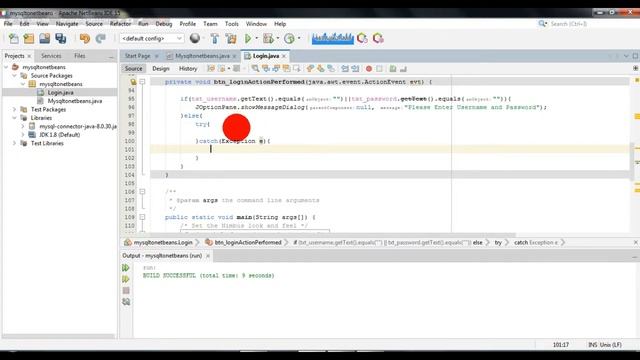Screen dimensions: 640x360
Task: Start Macro Recording red dot button
Action: click(x=369, y=69)
